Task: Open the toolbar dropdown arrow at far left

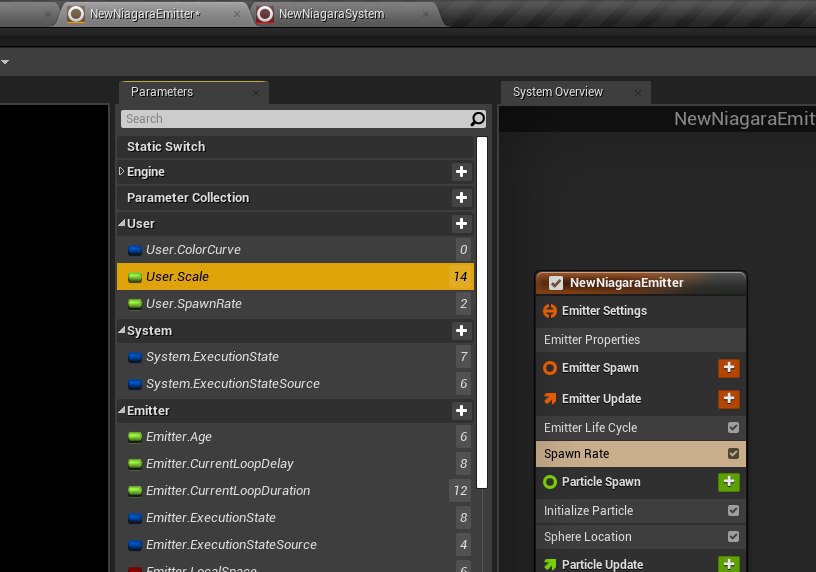Action: (5, 62)
